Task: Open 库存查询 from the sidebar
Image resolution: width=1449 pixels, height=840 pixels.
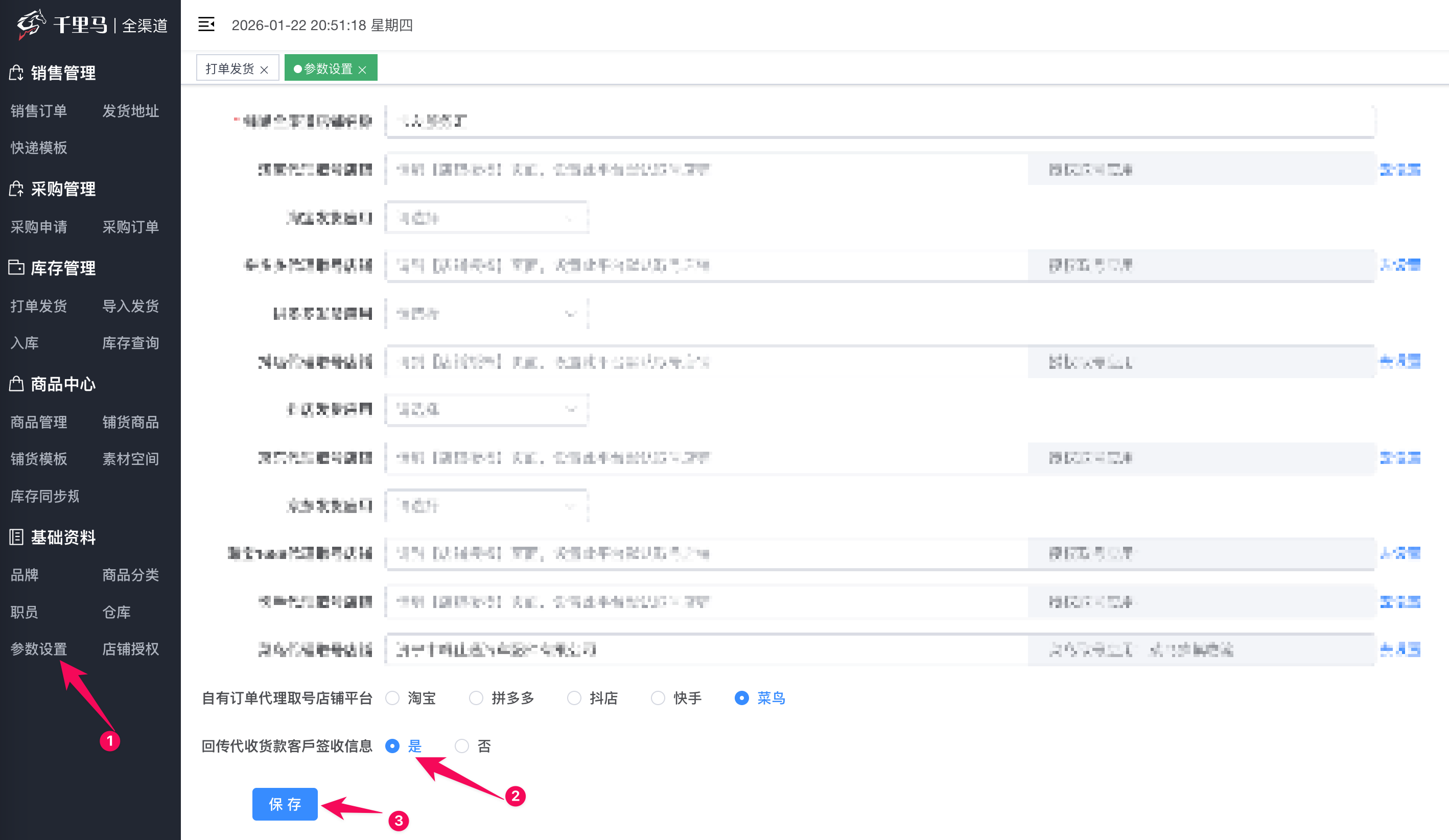Action: pos(130,343)
